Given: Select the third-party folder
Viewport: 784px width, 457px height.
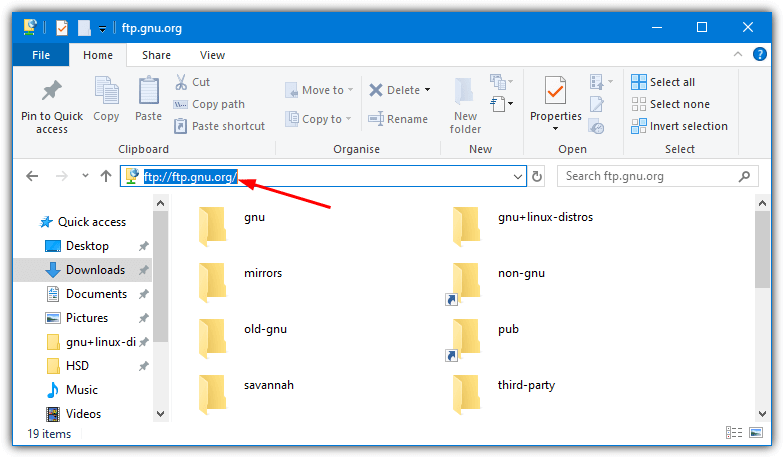Looking at the screenshot, I should 504,393.
